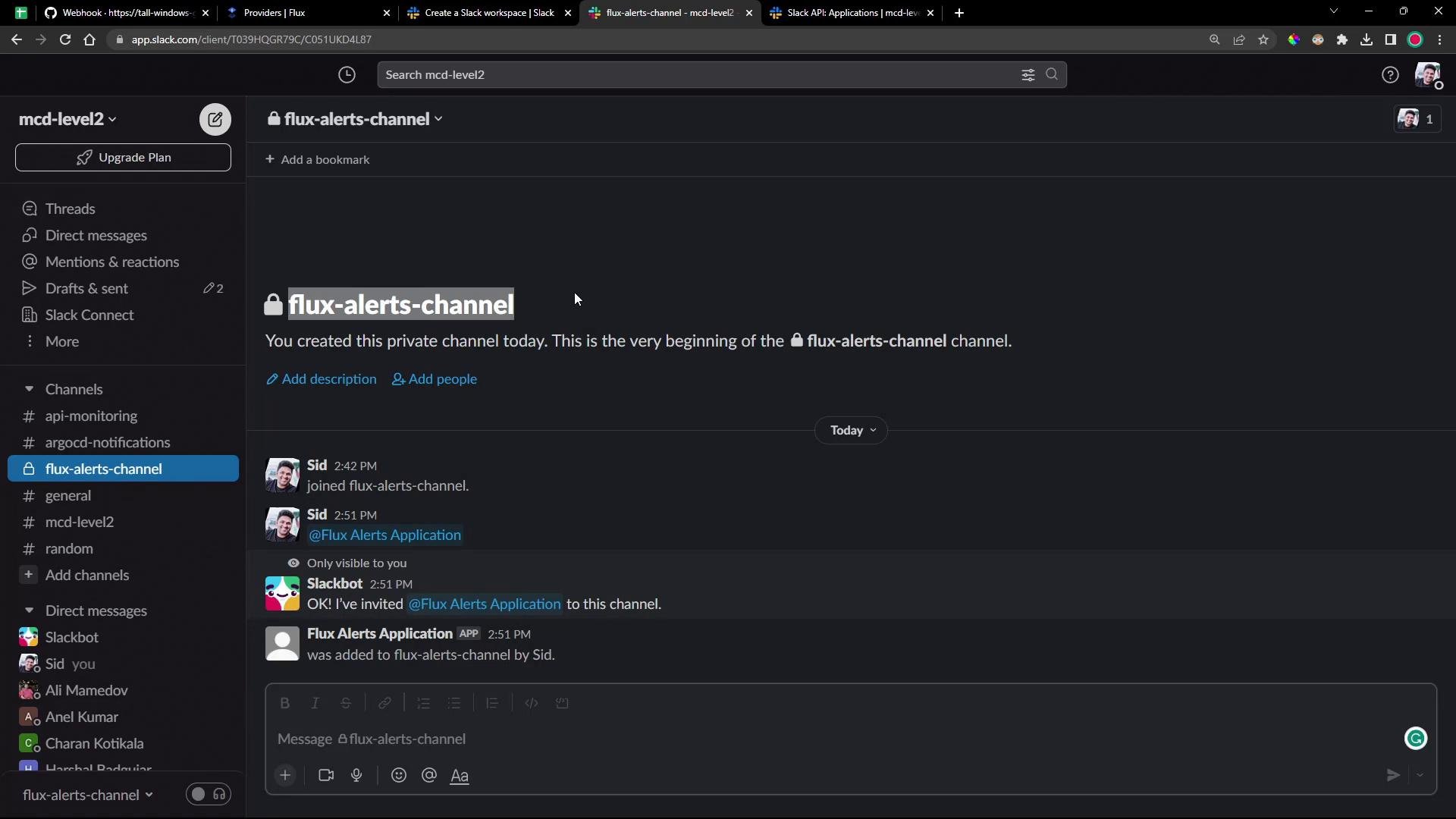Viewport: 1456px width, 819px height.
Task: Click the Code block icon
Action: click(562, 703)
